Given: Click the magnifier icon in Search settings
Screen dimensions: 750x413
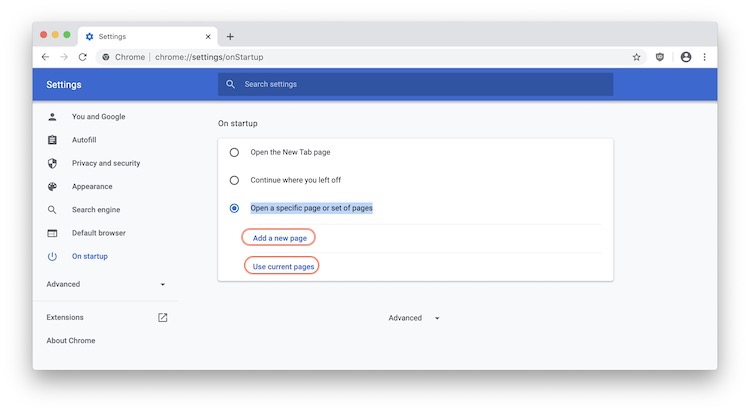Looking at the screenshot, I should 231,84.
